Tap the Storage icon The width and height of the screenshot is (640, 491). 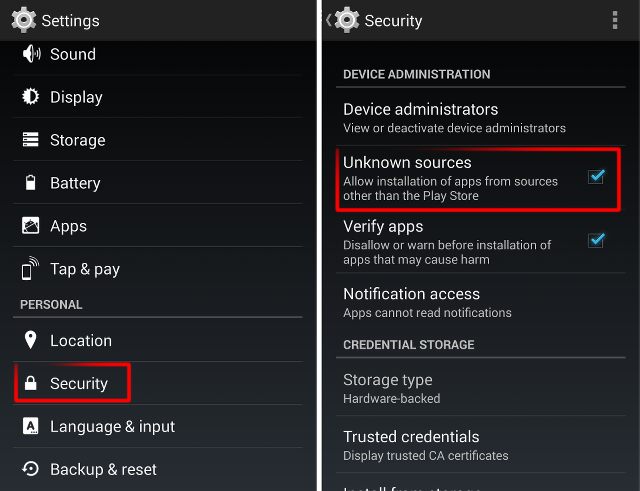pyautogui.click(x=31, y=140)
